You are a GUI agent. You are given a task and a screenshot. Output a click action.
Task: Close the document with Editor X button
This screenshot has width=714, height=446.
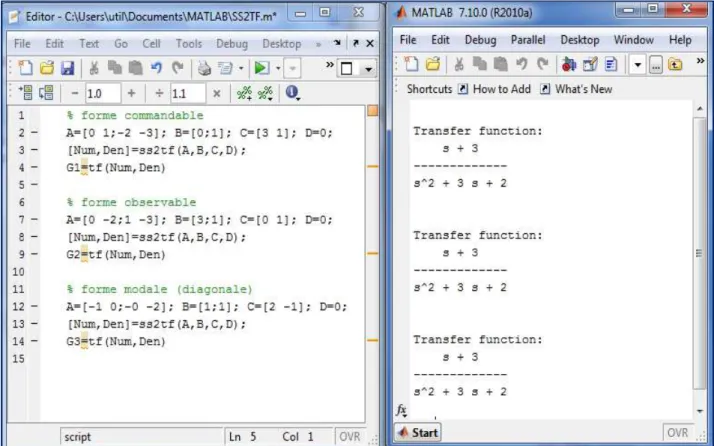click(x=370, y=43)
